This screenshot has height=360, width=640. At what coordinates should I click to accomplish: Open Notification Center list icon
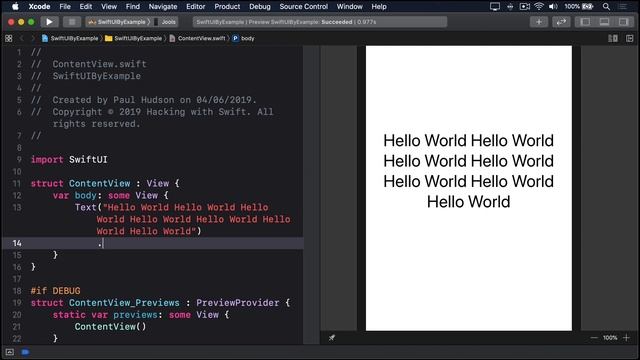(x=623, y=7)
